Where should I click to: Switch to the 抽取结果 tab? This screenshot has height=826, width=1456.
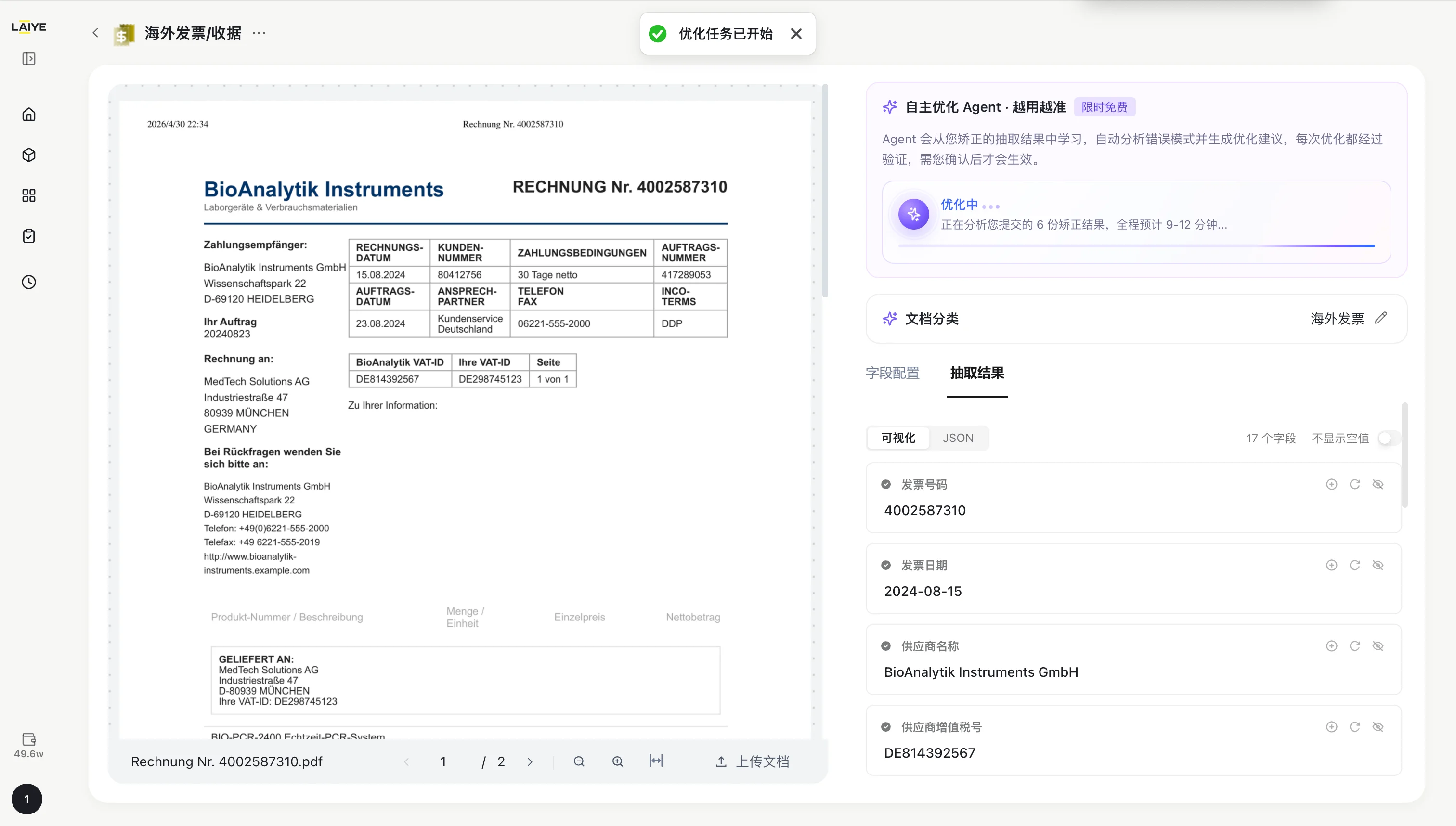(977, 373)
